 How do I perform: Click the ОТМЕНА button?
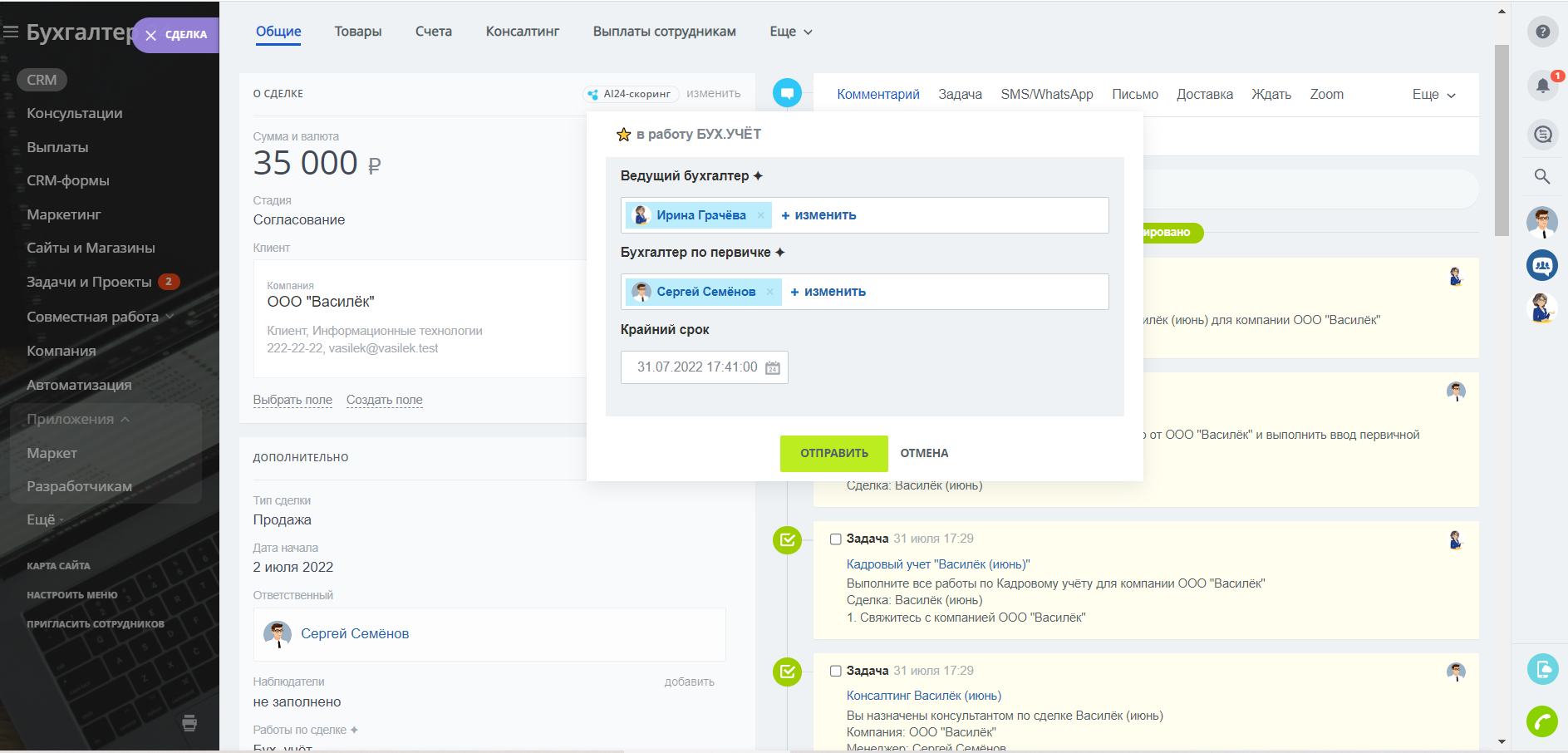tap(924, 454)
